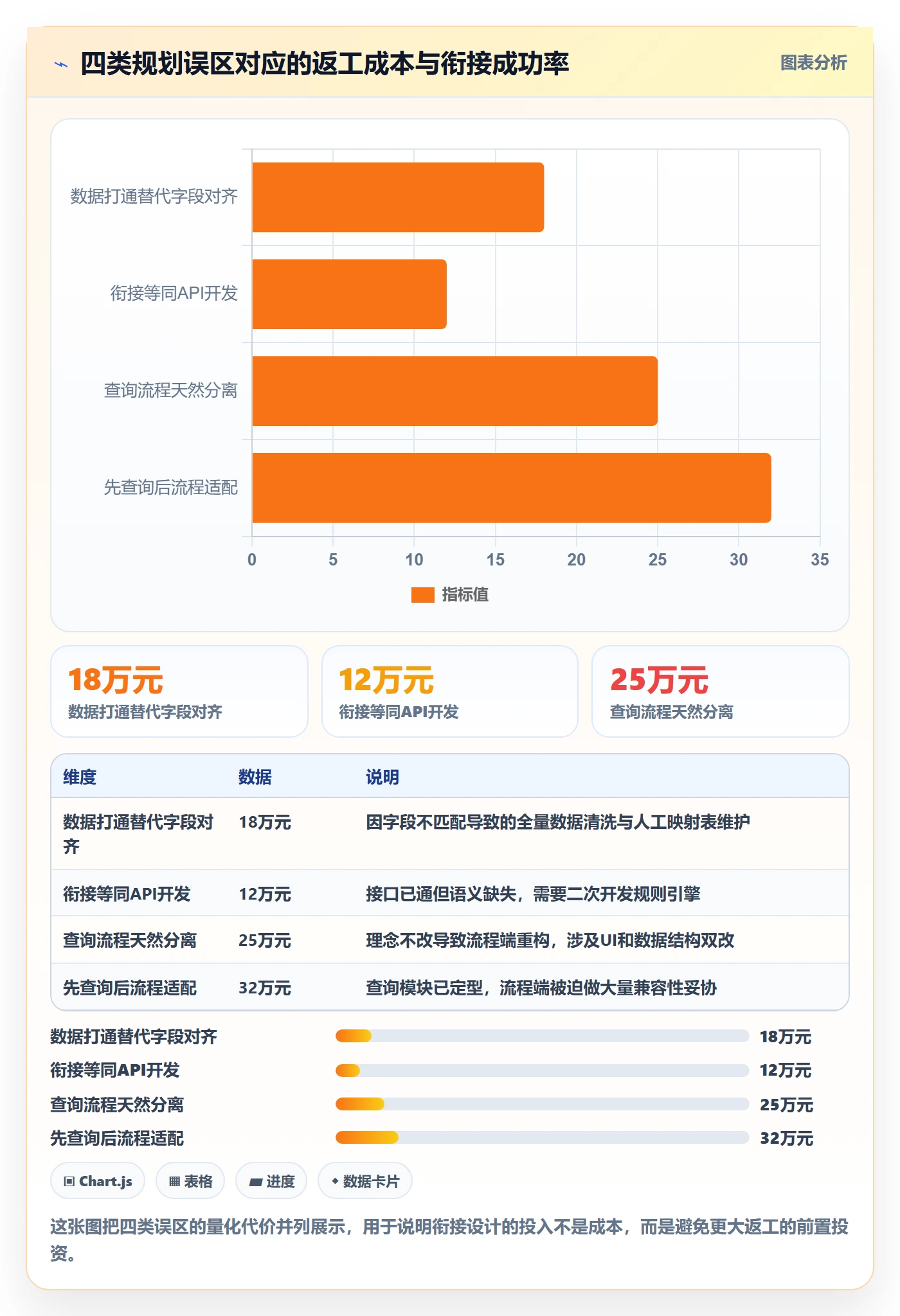This screenshot has height=1316, width=900.
Task: Toggle the orange 指标值 legend swatch
Action: 422,595
